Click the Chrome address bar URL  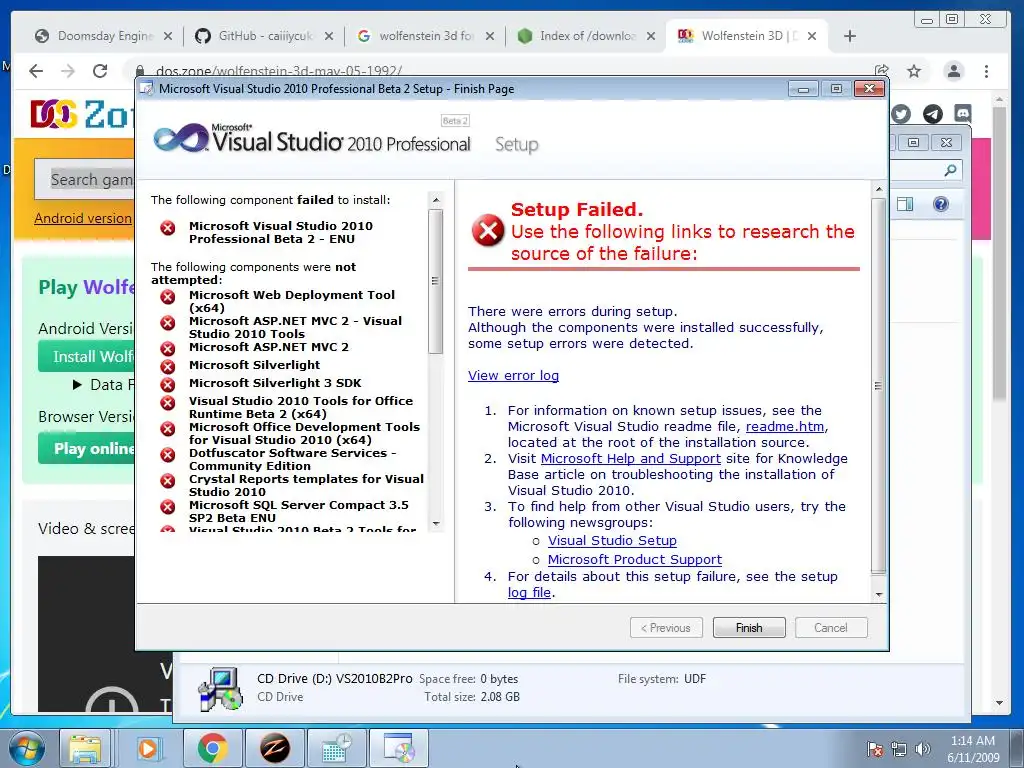[279, 71]
